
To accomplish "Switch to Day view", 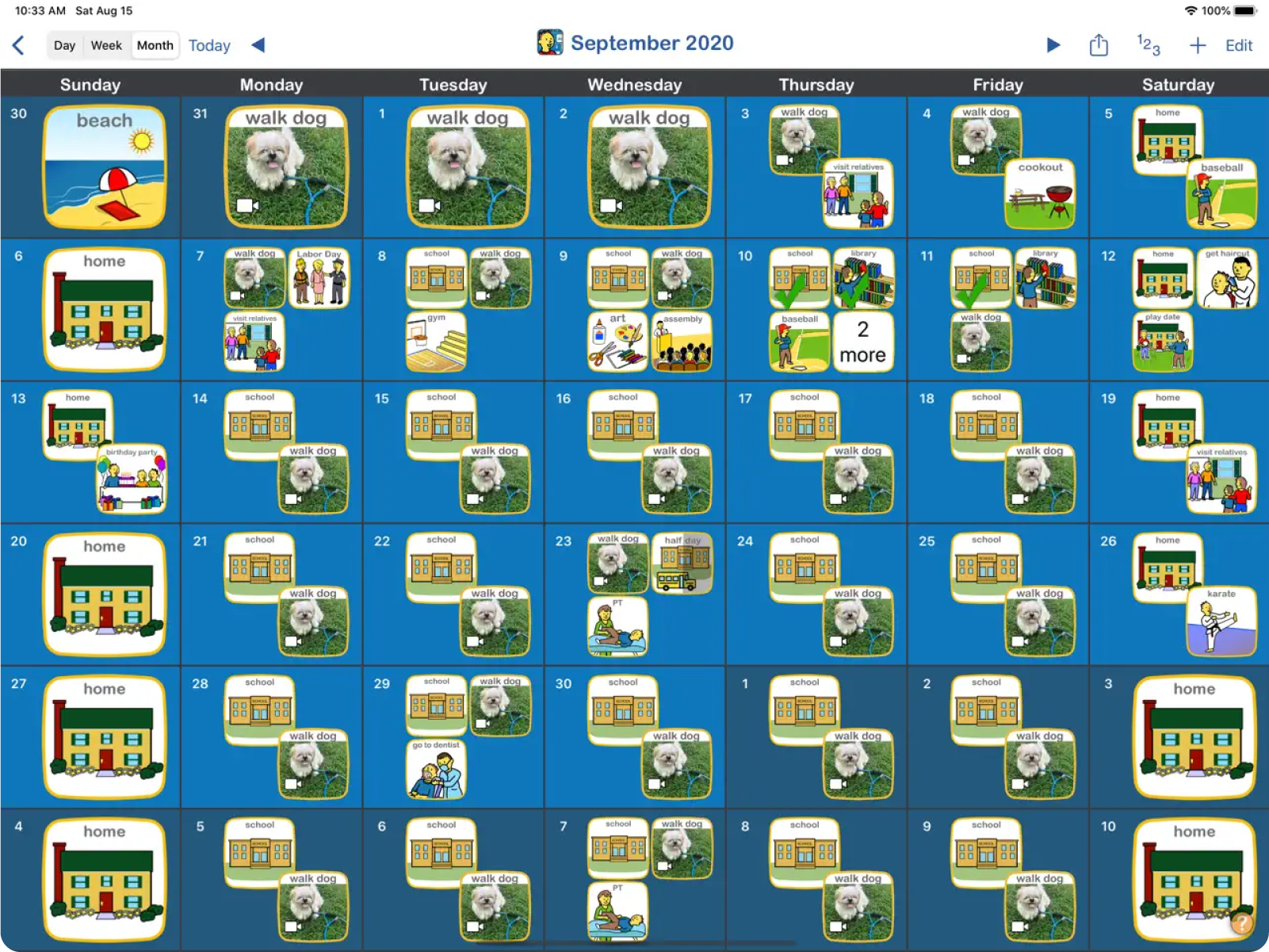I will [65, 45].
